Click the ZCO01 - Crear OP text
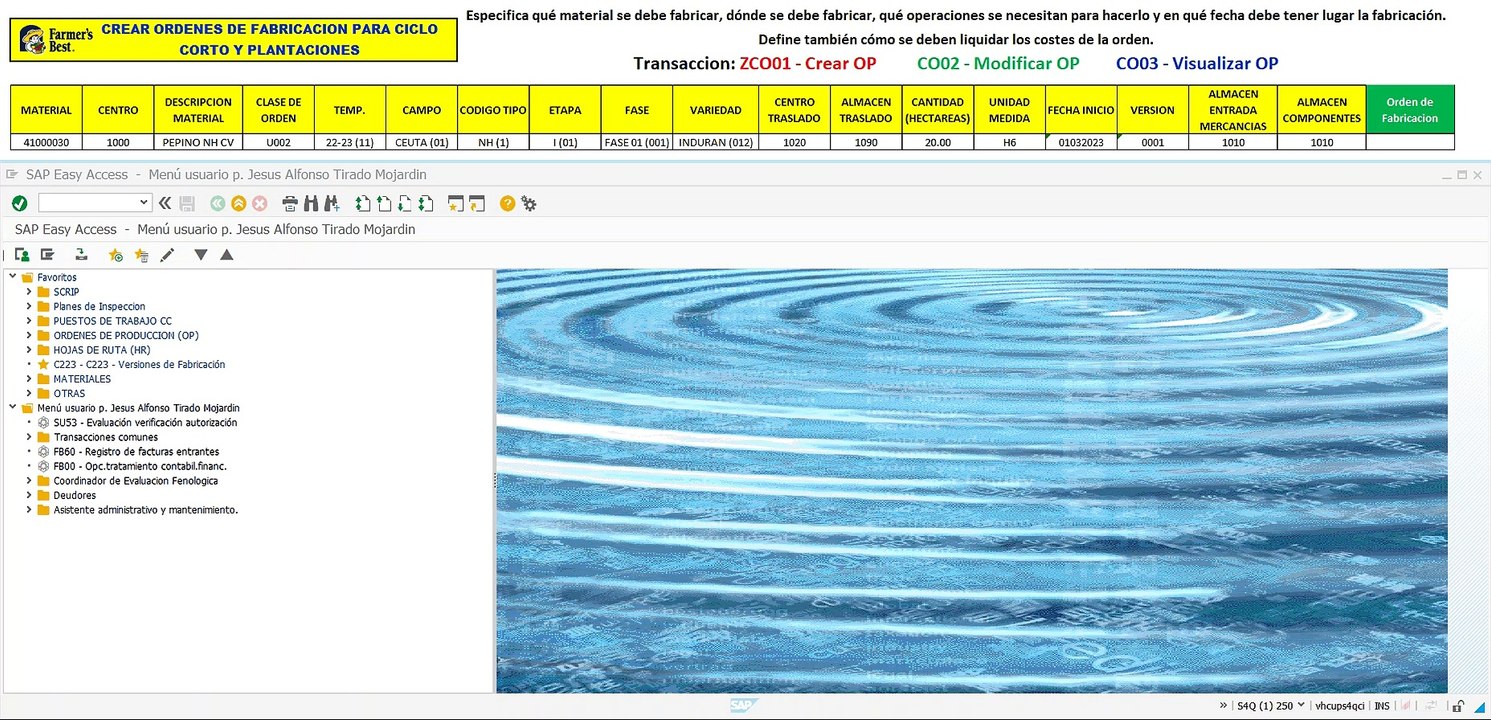 [808, 63]
